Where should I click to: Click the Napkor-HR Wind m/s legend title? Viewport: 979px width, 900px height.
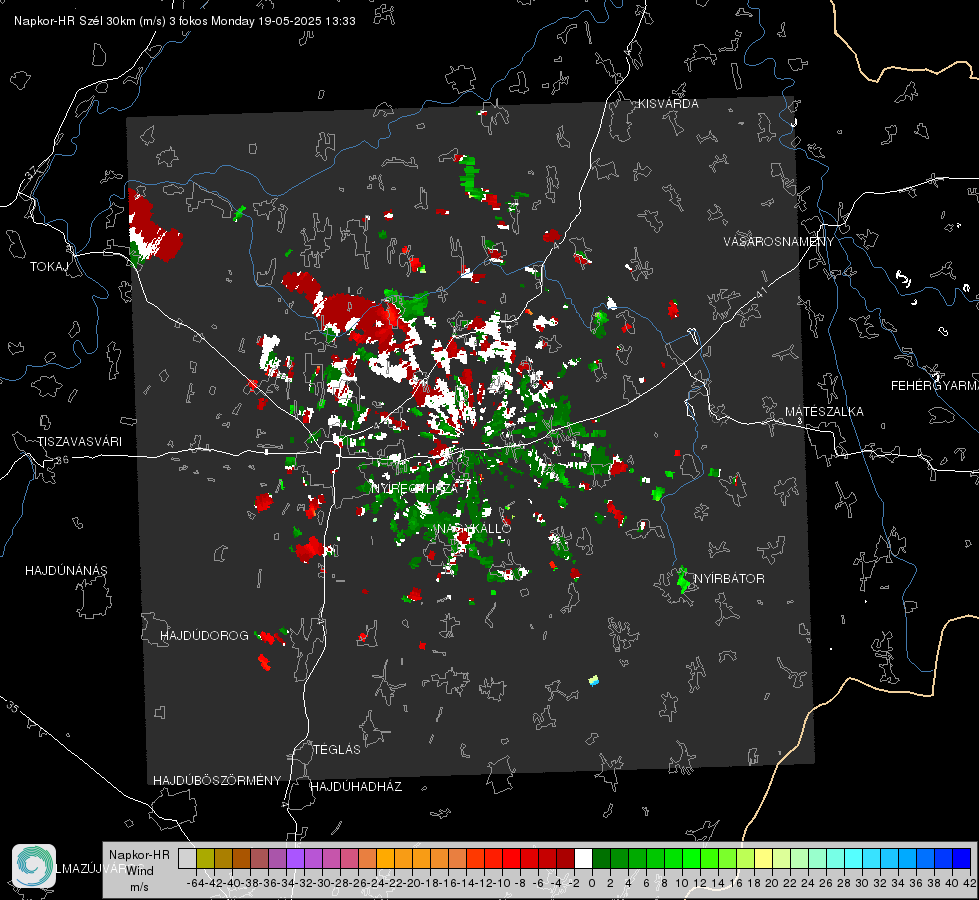(x=139, y=870)
